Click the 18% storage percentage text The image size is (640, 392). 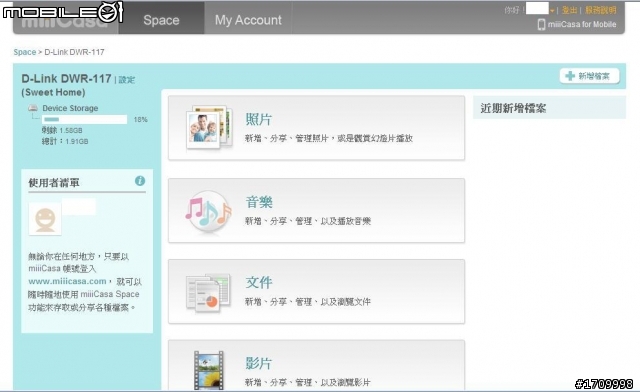click(x=140, y=120)
